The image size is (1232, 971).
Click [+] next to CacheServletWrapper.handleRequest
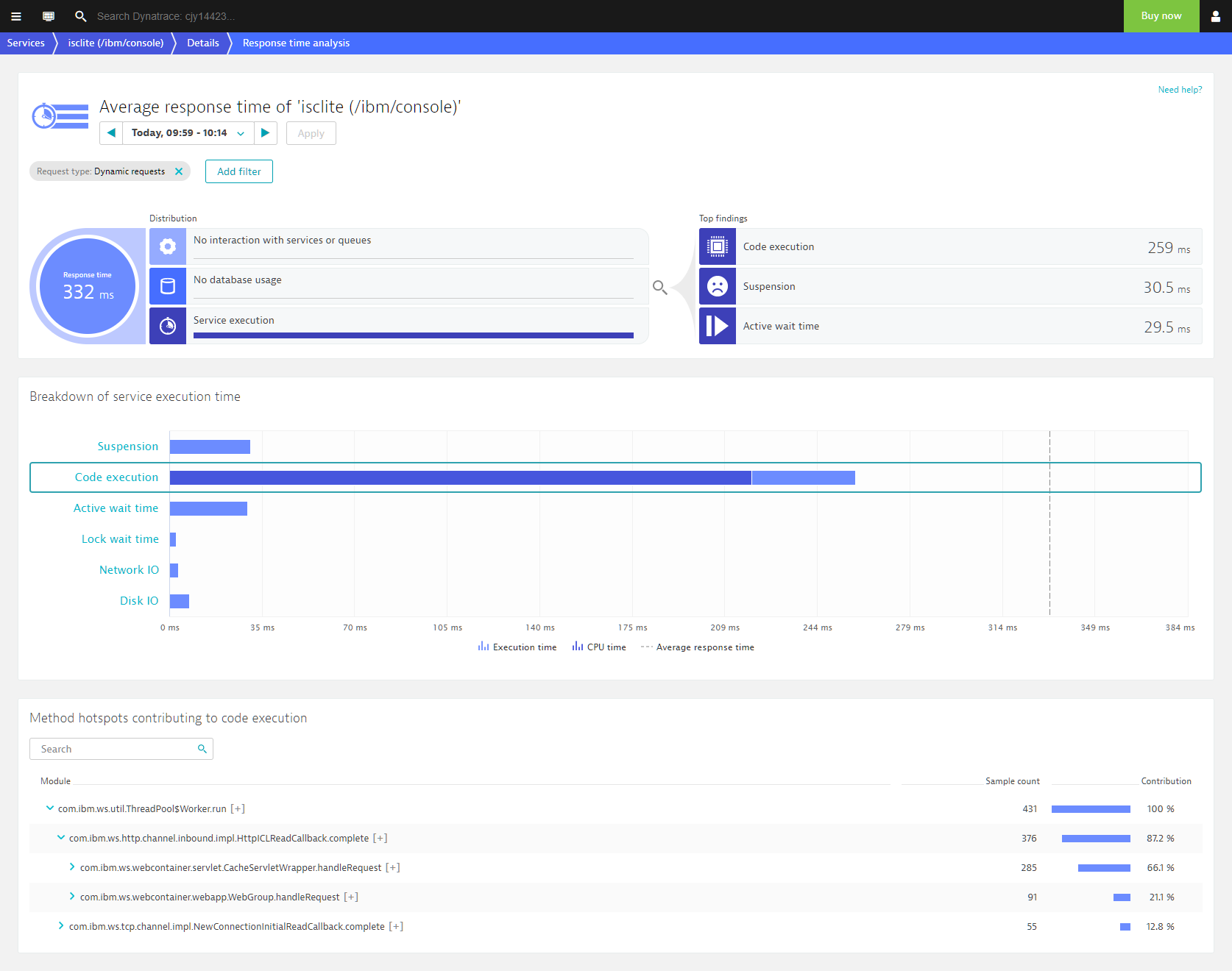(393, 867)
